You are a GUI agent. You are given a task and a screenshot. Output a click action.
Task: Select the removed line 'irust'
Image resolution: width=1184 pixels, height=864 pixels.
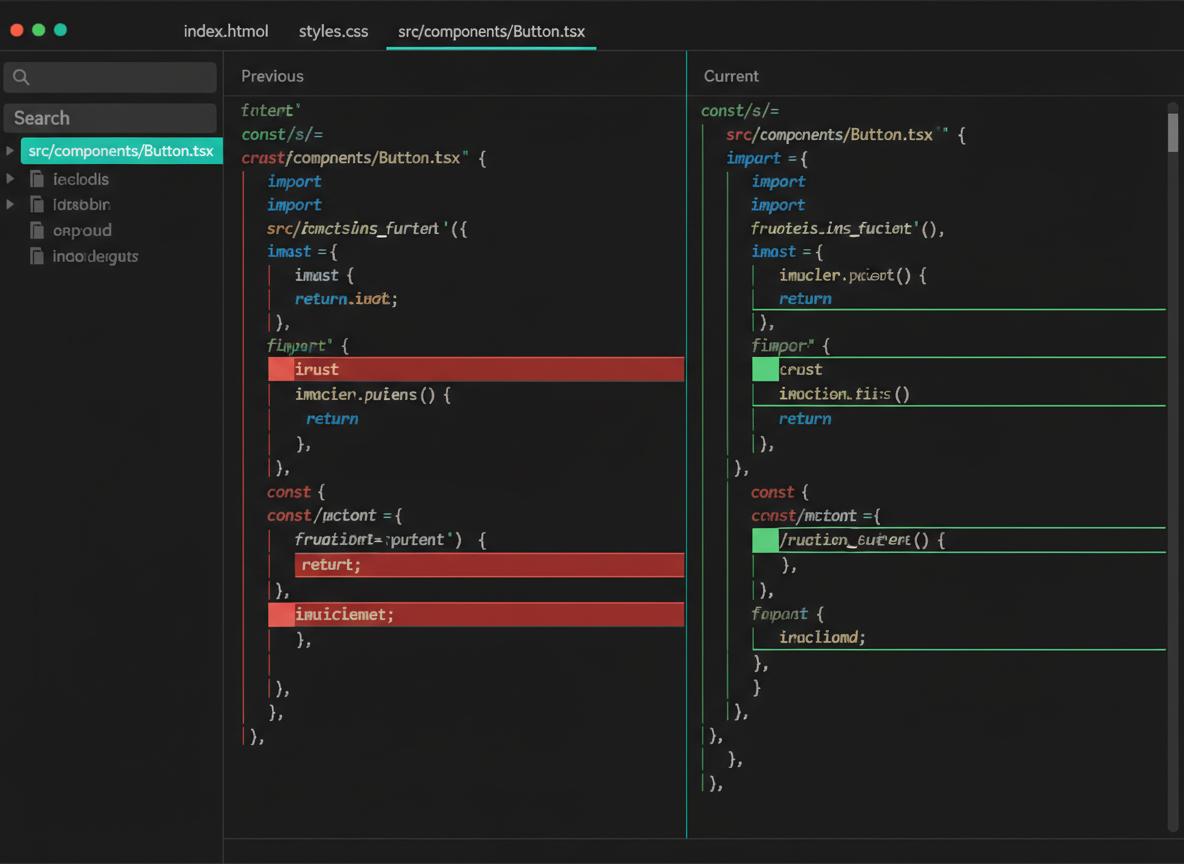coord(476,369)
